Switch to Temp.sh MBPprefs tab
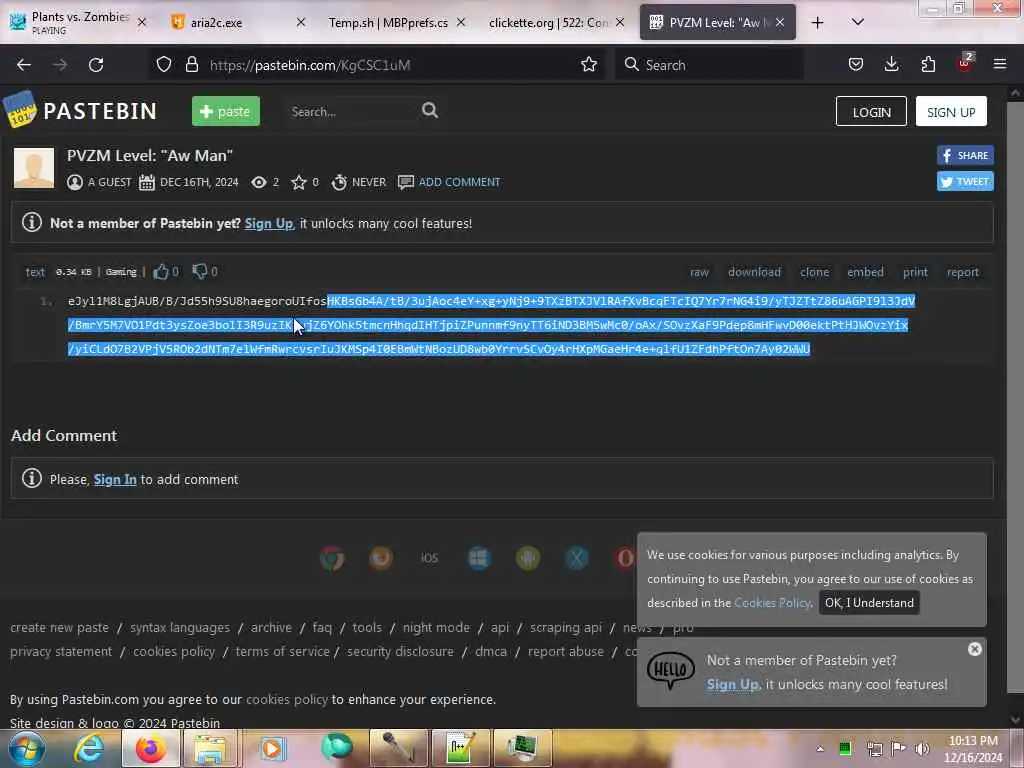The height and width of the screenshot is (768, 1024). tap(397, 23)
